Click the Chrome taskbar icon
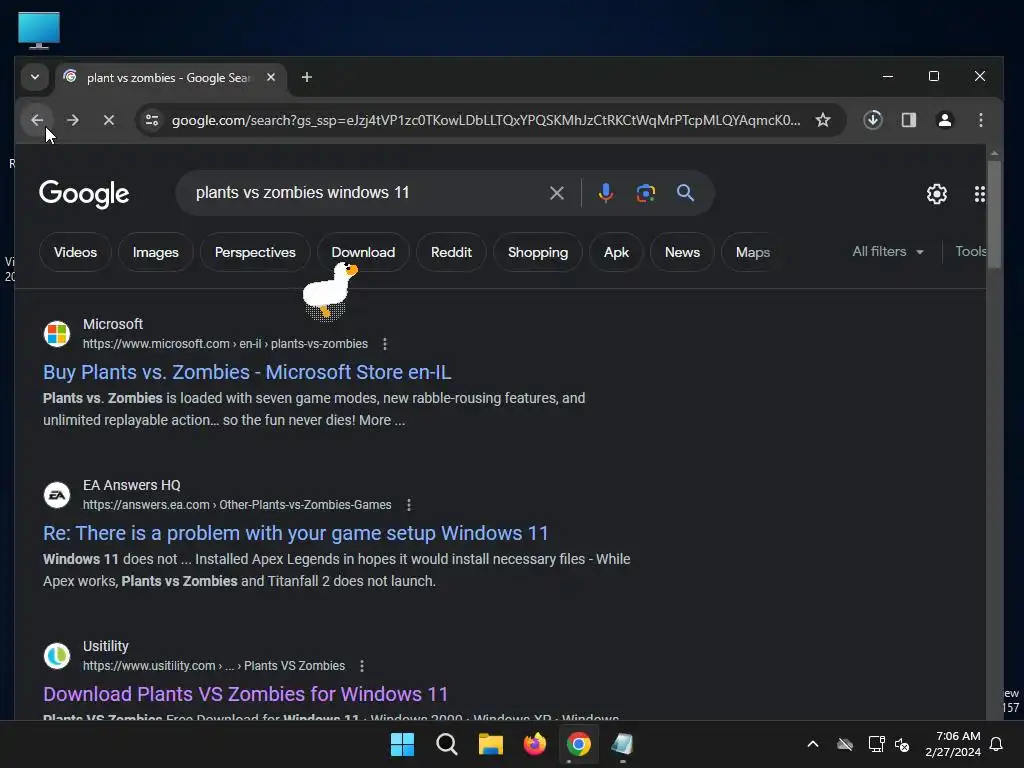1024x768 pixels. click(x=579, y=744)
